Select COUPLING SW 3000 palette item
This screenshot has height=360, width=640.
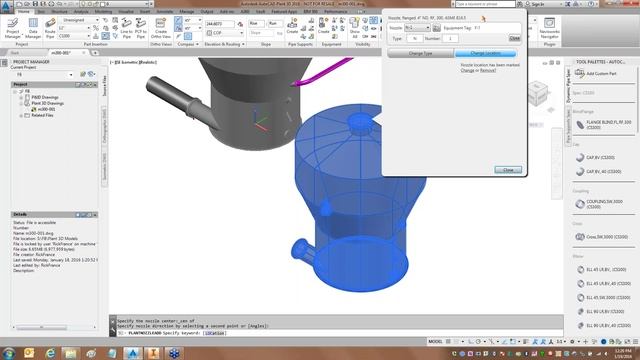click(599, 204)
